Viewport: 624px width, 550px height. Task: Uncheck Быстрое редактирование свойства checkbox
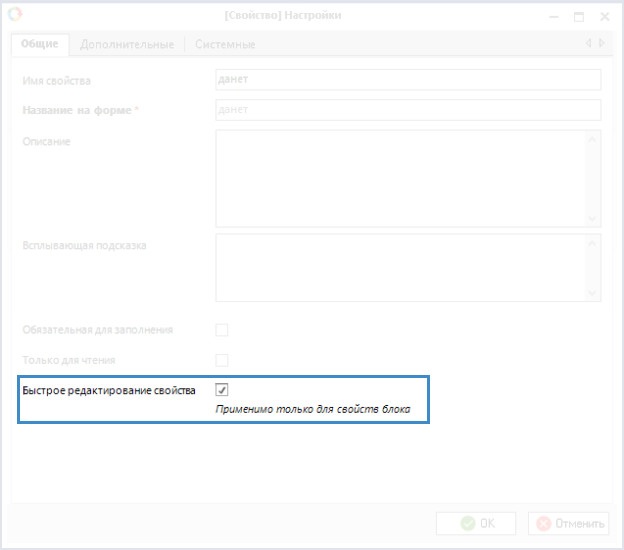point(222,390)
